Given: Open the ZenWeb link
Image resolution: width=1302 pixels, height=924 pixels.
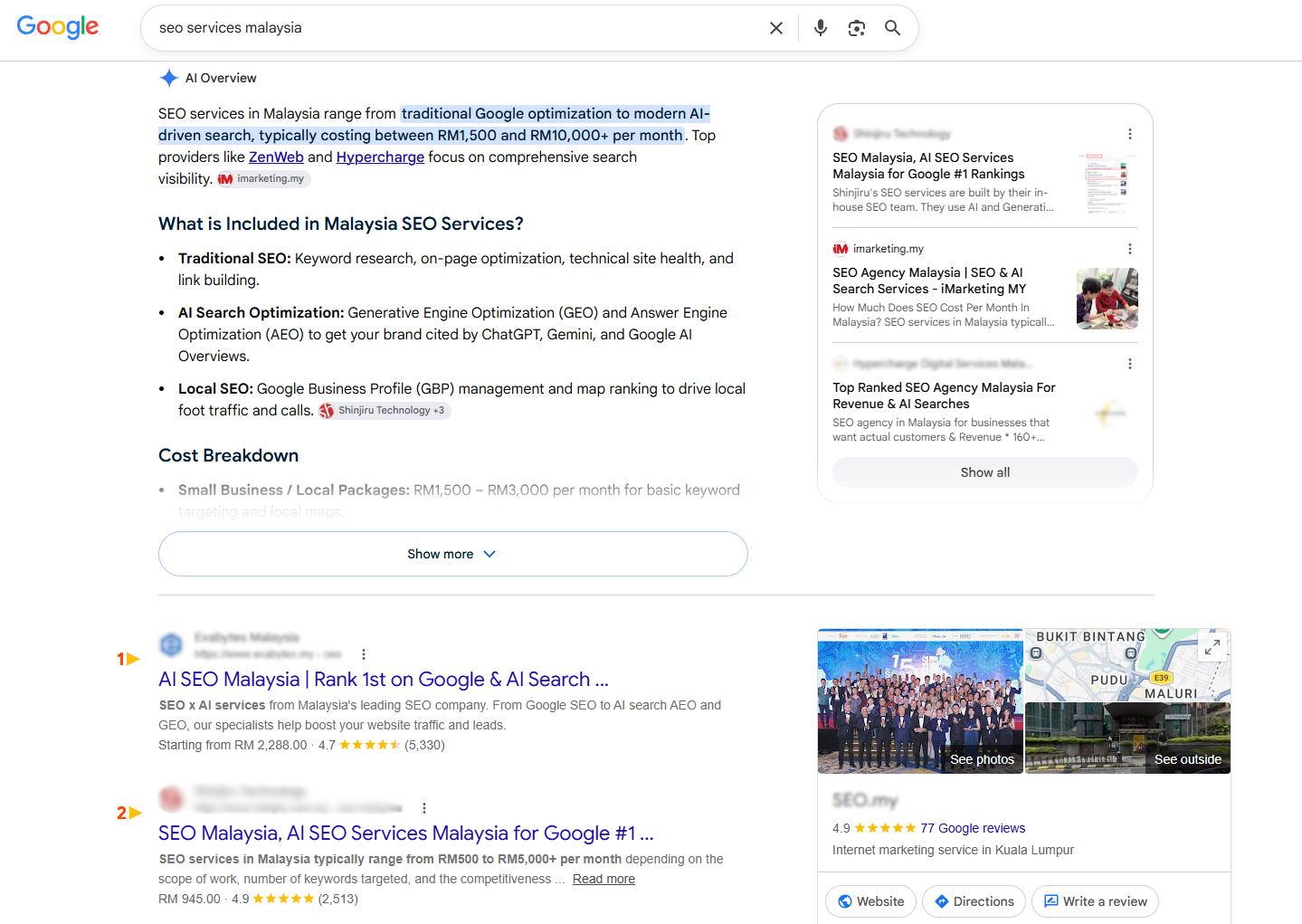Looking at the screenshot, I should coord(276,157).
